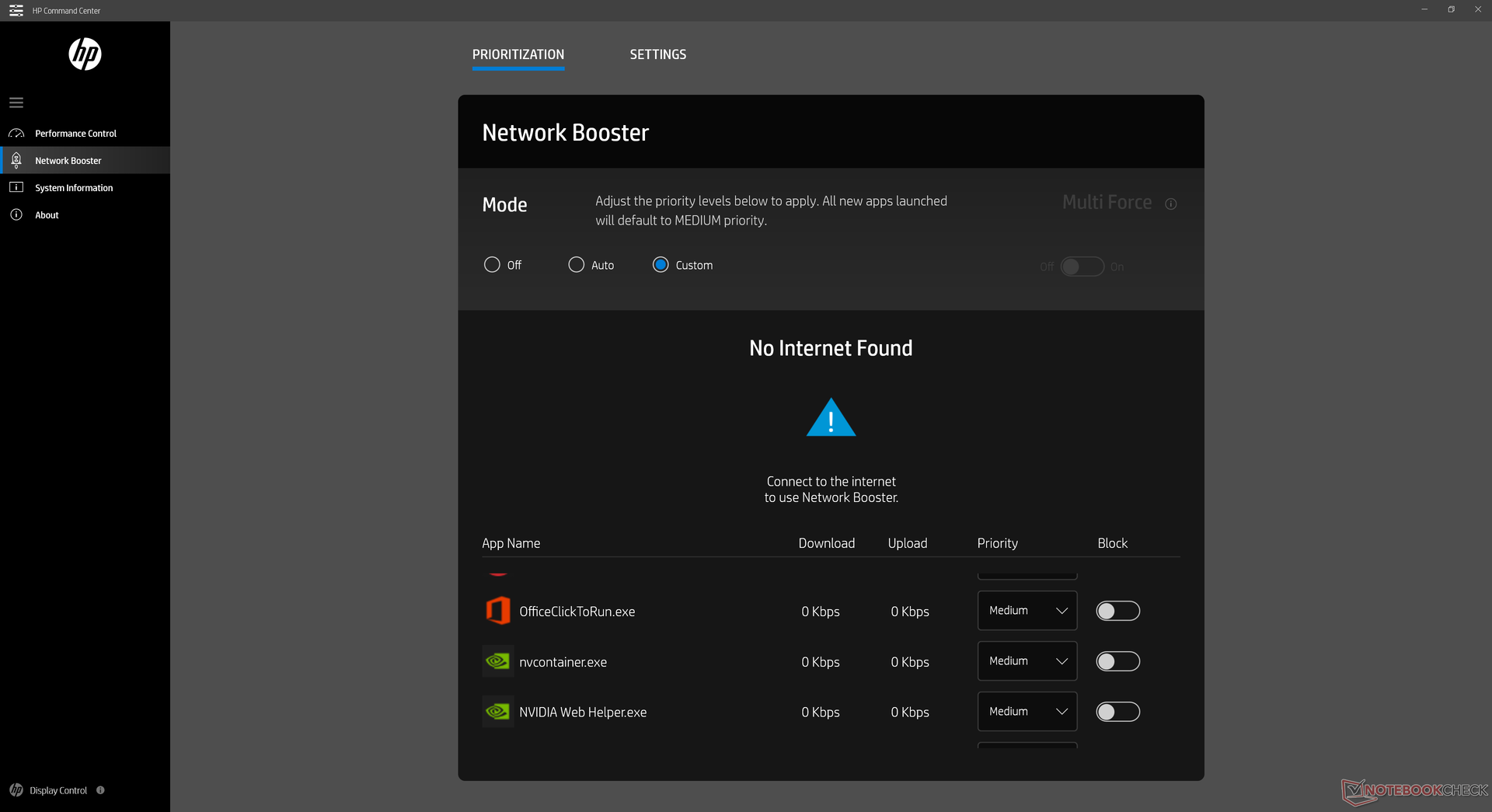Click the Display Control info icon
Viewport: 1492px width, 812px height.
(x=100, y=790)
